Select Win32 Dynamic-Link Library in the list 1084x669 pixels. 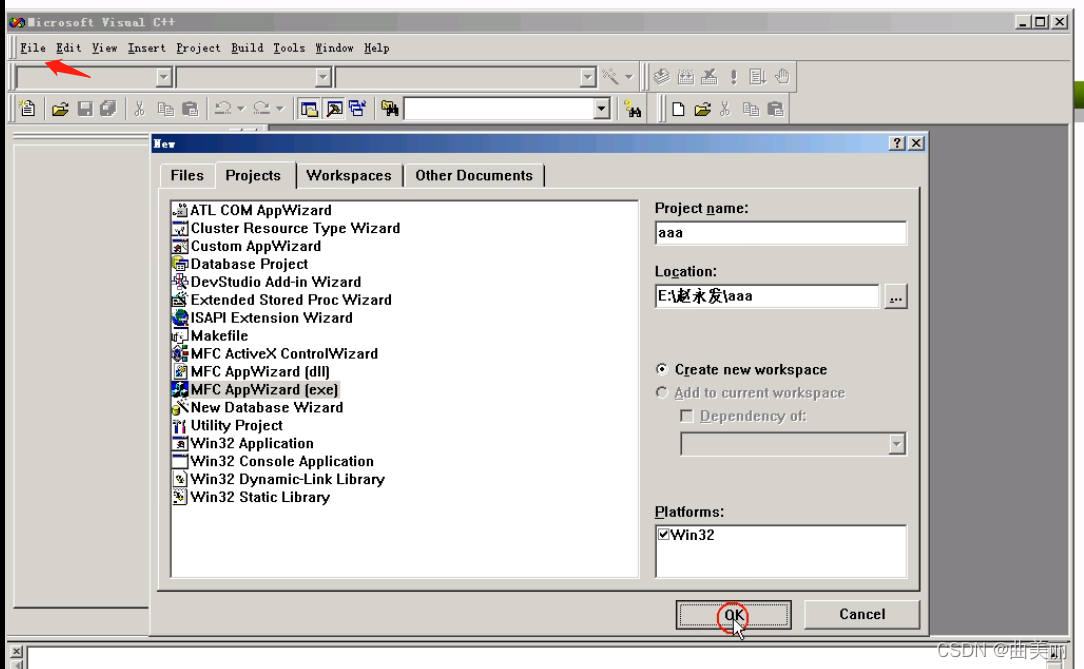point(288,479)
